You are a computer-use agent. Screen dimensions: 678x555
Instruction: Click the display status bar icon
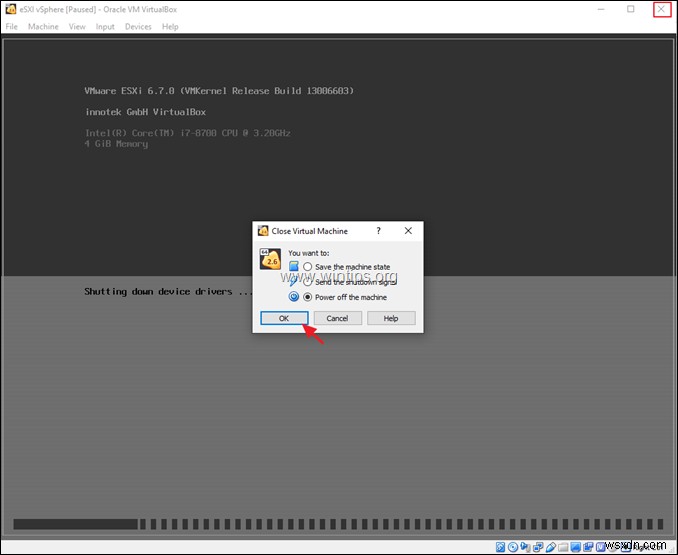point(576,547)
